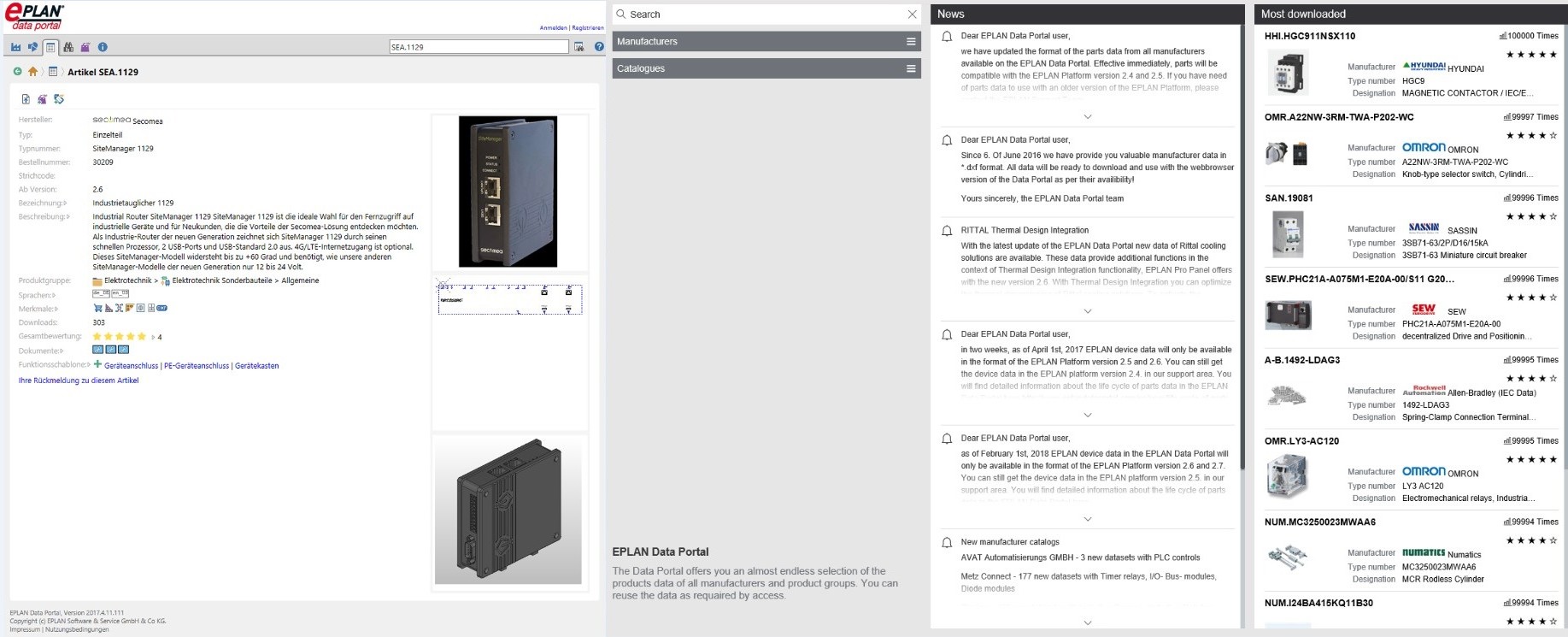Click the yellow star rating in Gesamtbewertung
Viewport: 1568px width, 637px height.
(120, 337)
